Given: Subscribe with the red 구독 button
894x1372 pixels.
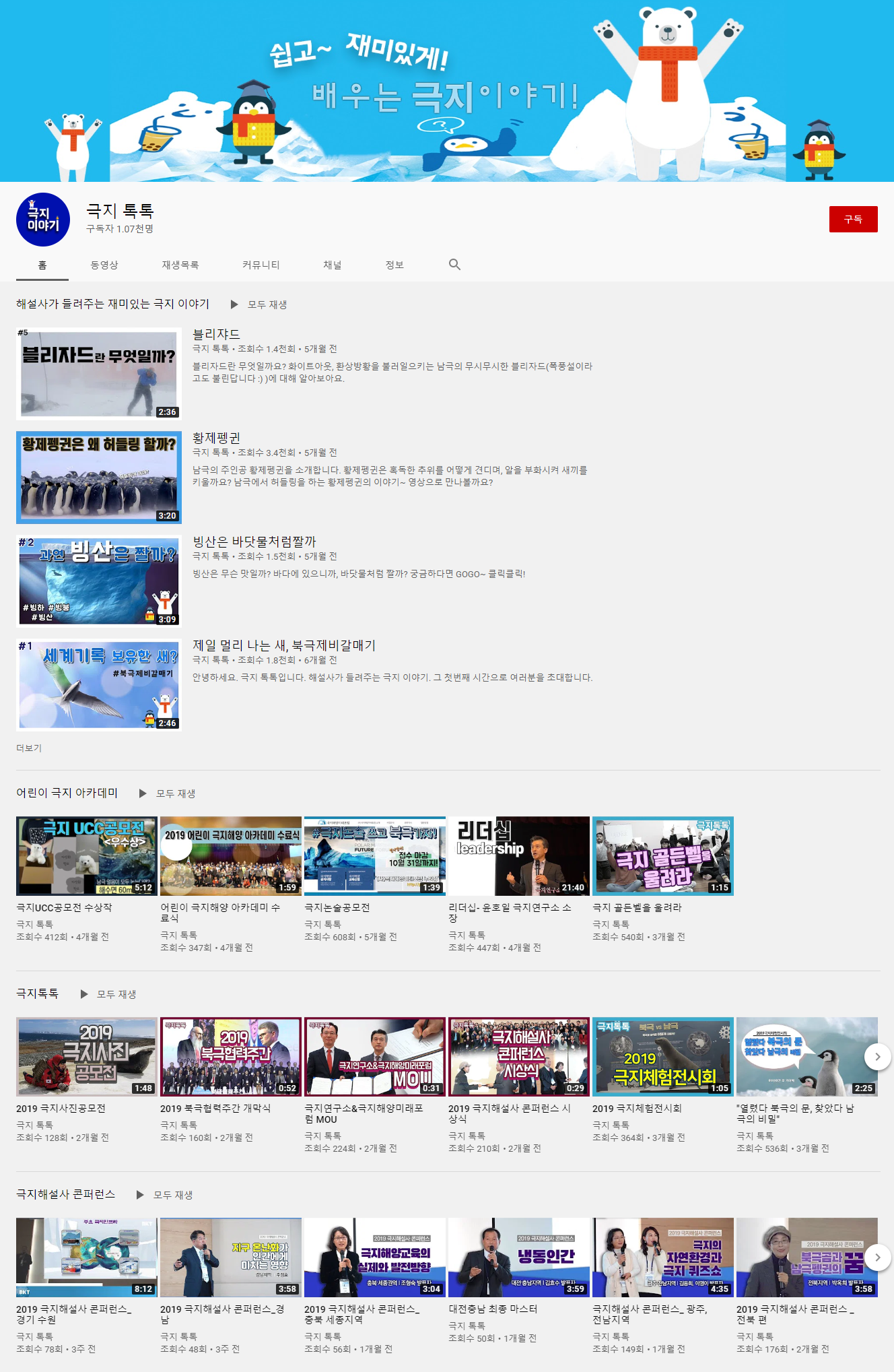Looking at the screenshot, I should click(853, 219).
